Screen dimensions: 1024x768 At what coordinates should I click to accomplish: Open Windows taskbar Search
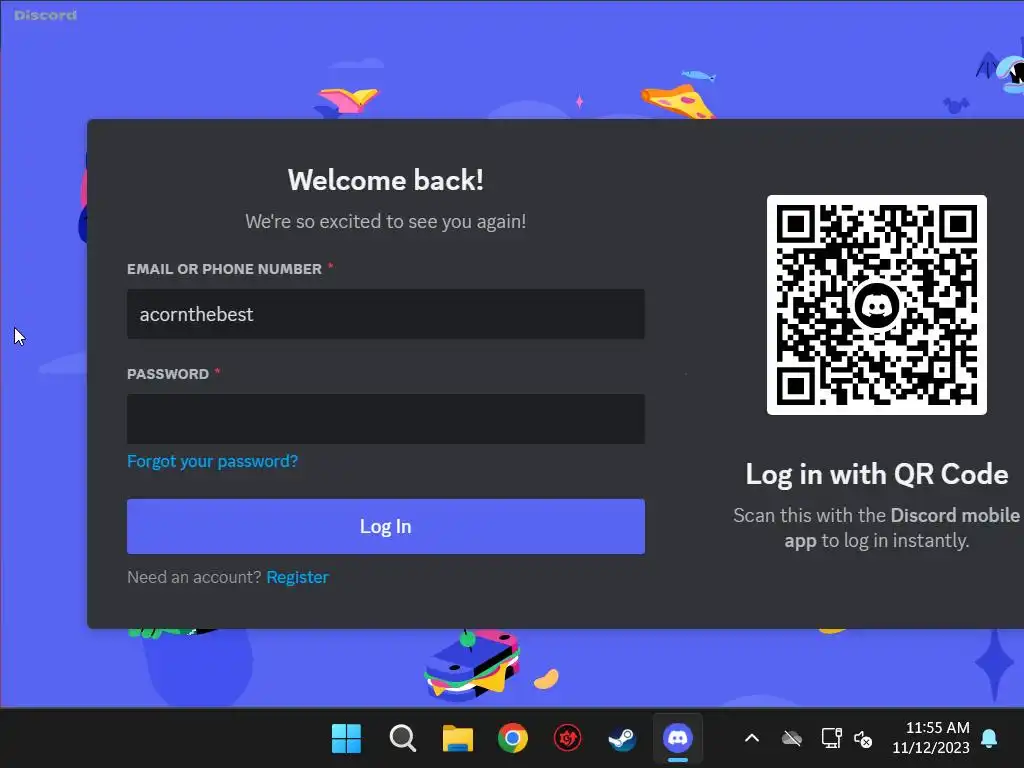[x=402, y=739]
